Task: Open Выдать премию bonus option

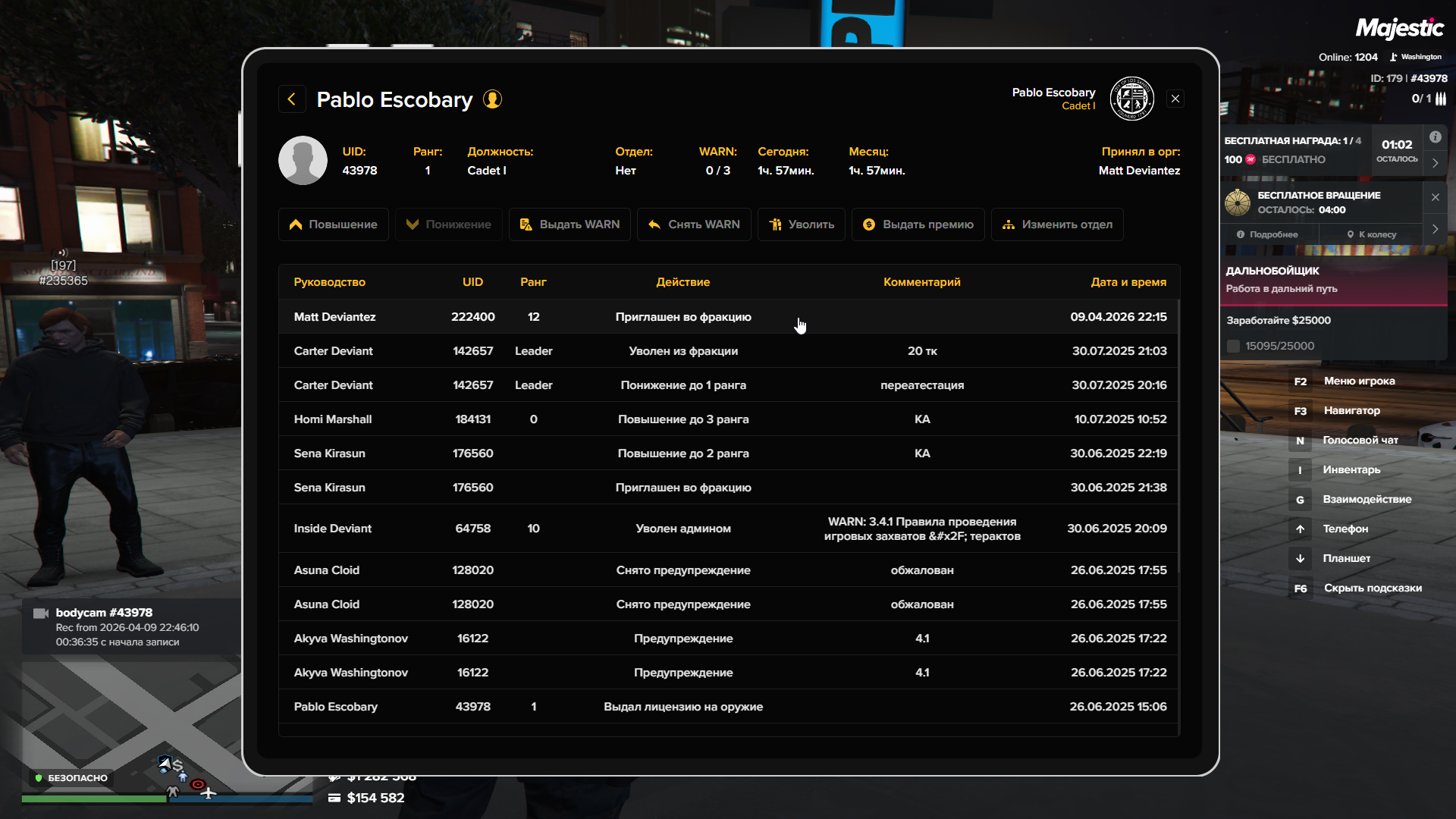Action: click(918, 224)
